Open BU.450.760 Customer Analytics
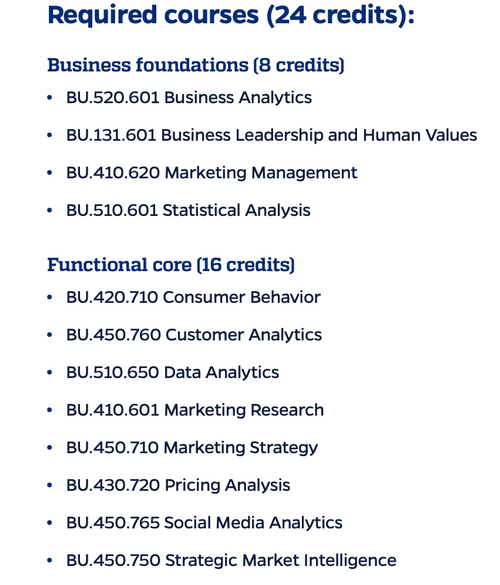This screenshot has width=500, height=585. coord(194,335)
